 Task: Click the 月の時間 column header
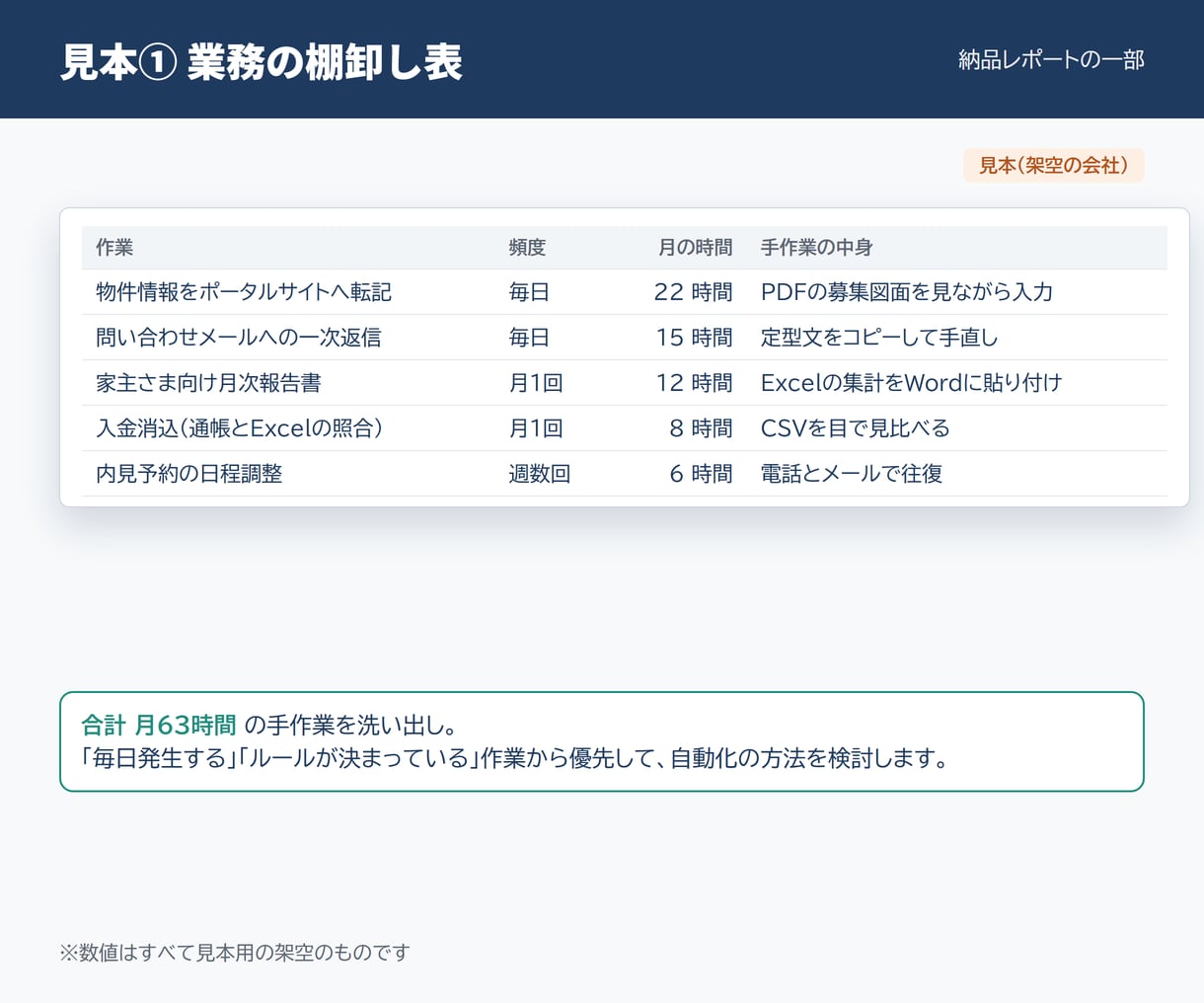click(x=696, y=248)
